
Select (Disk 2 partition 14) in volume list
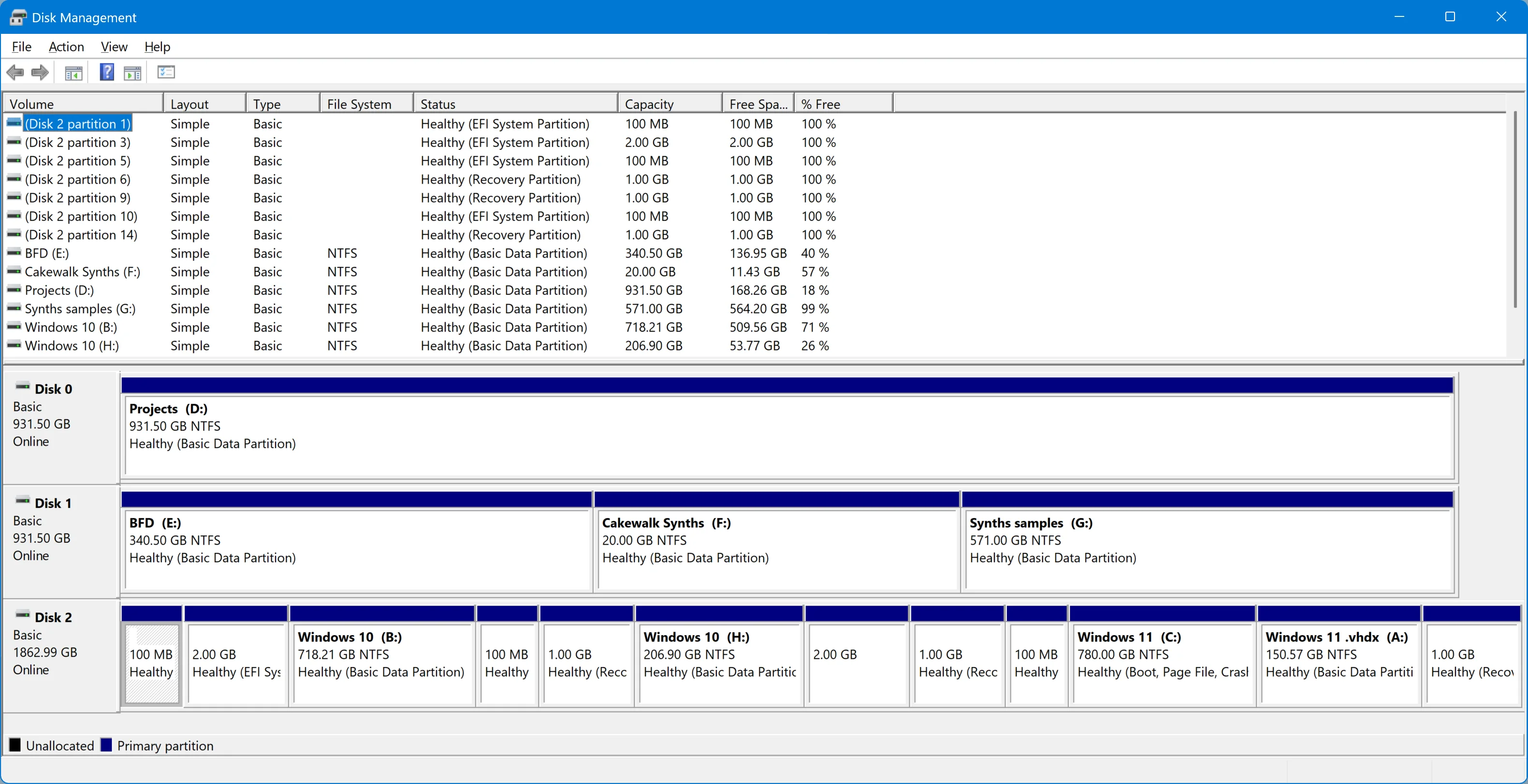coord(81,234)
